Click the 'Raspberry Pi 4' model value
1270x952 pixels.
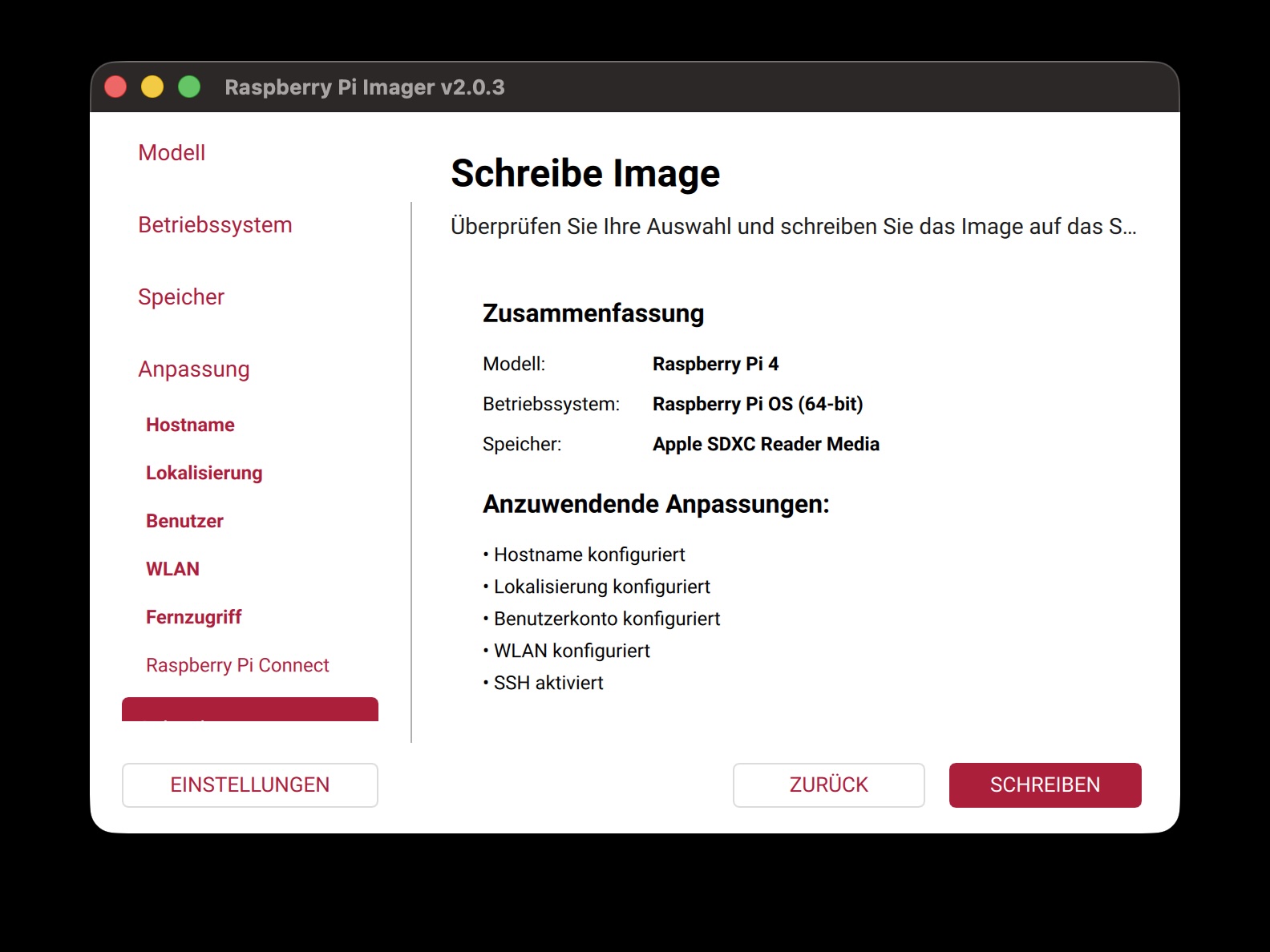click(x=715, y=364)
